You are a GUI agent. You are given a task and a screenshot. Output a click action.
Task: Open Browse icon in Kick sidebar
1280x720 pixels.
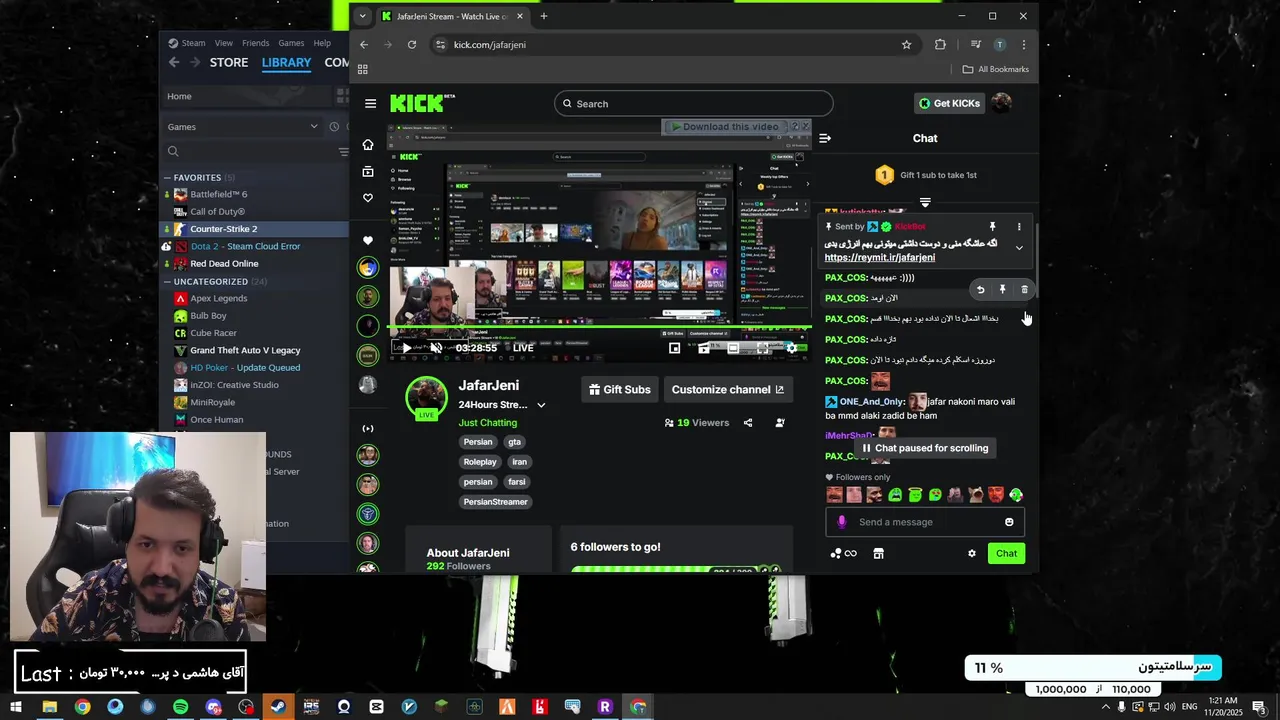[x=368, y=172]
